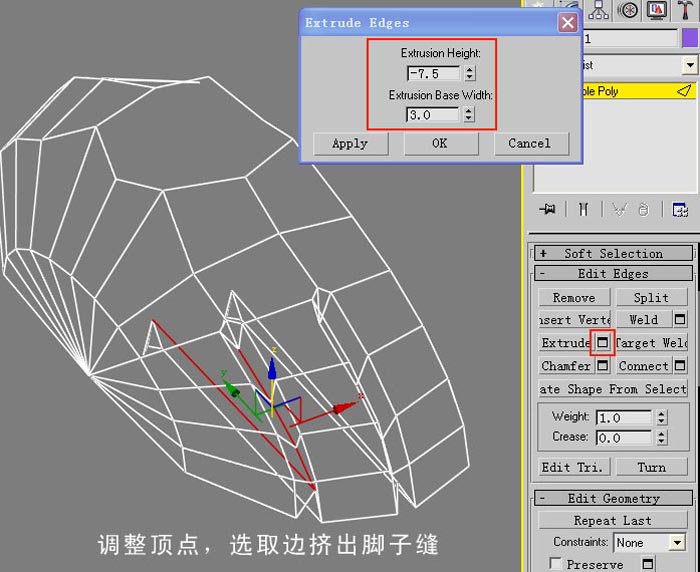The width and height of the screenshot is (700, 572).
Task: Open the Display command panel tab
Action: tap(657, 10)
